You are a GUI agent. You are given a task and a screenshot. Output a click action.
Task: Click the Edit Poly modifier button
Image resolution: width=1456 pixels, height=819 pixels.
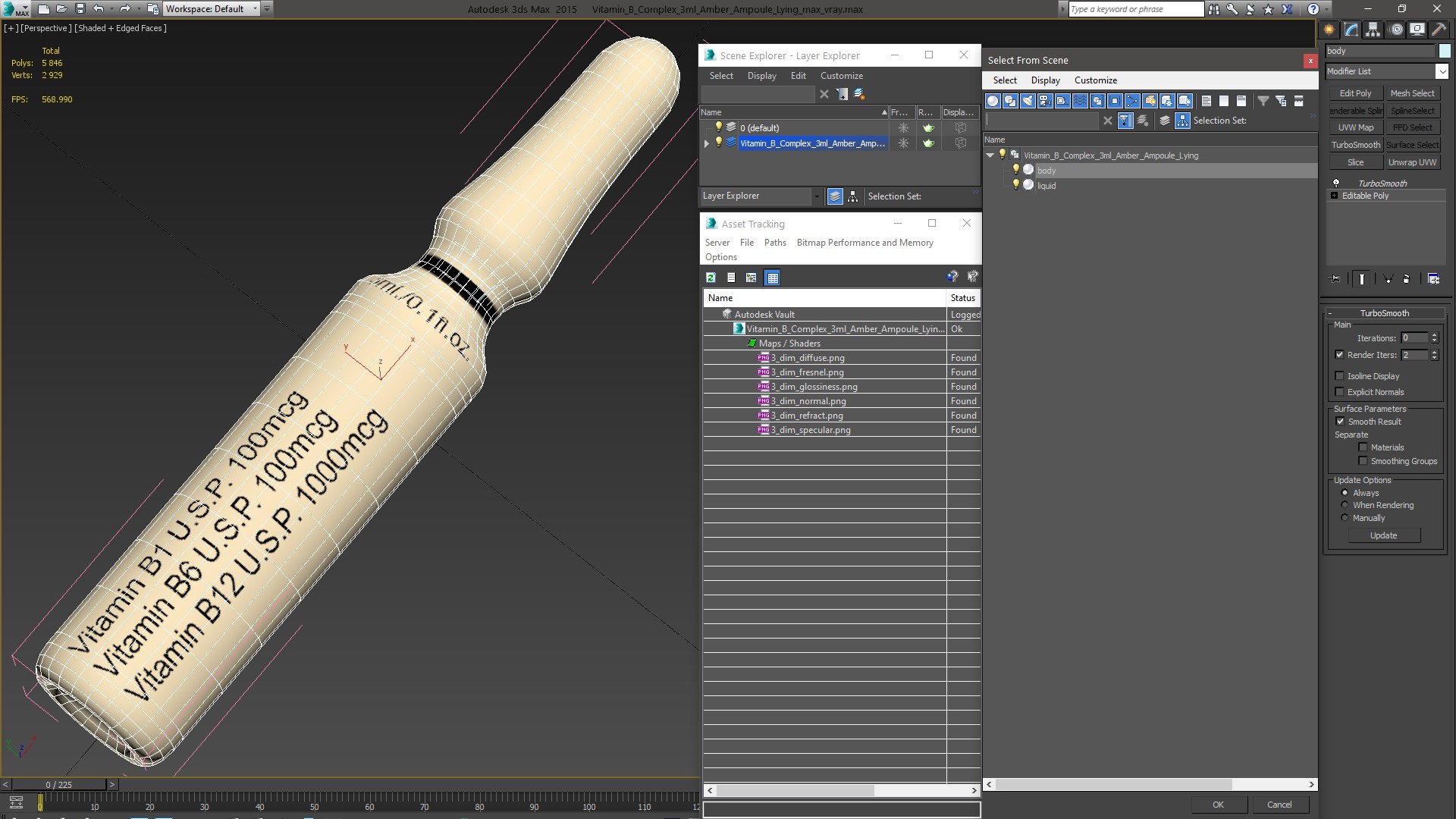pos(1355,93)
